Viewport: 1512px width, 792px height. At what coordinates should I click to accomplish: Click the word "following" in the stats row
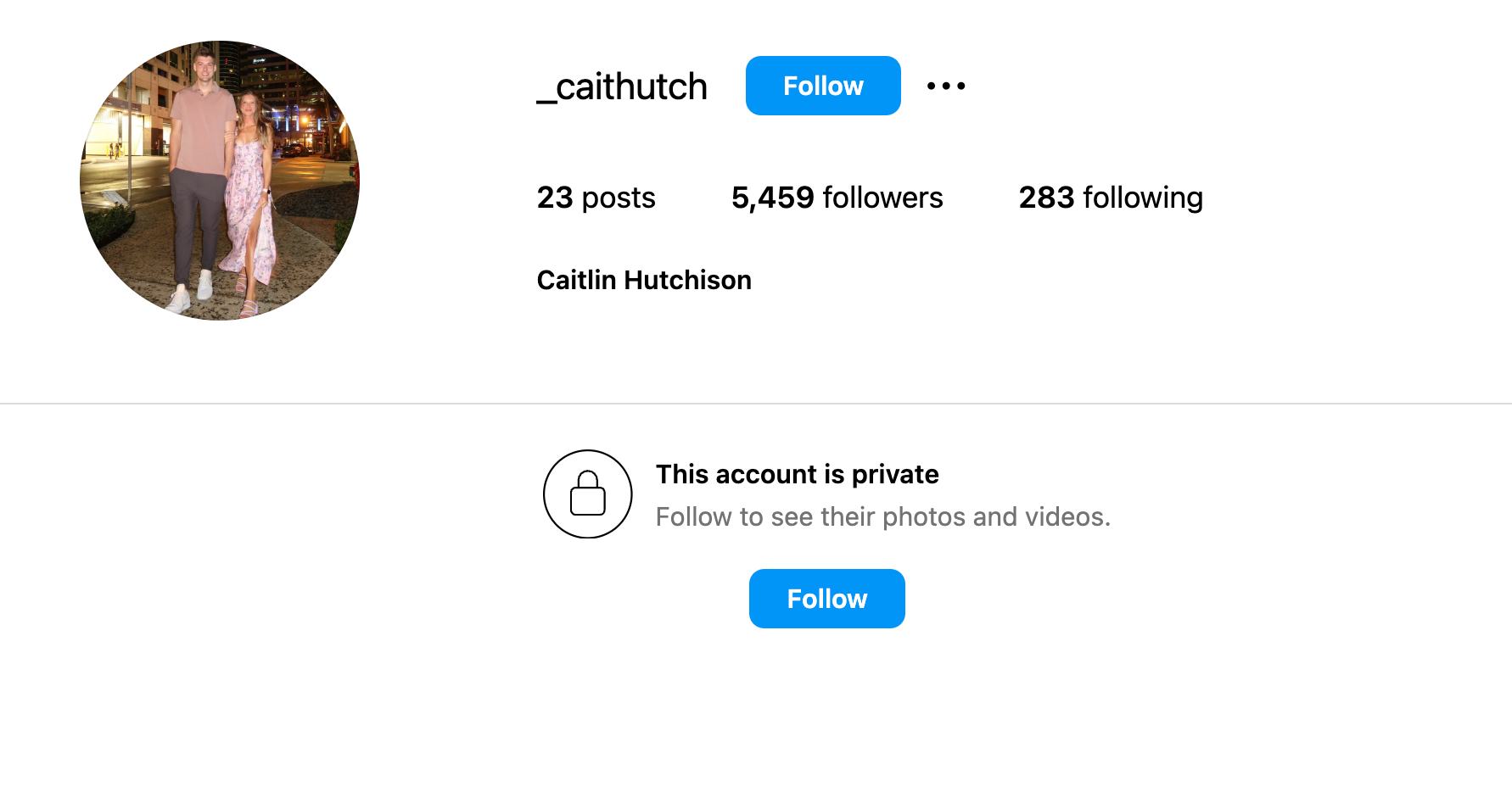pos(1143,198)
